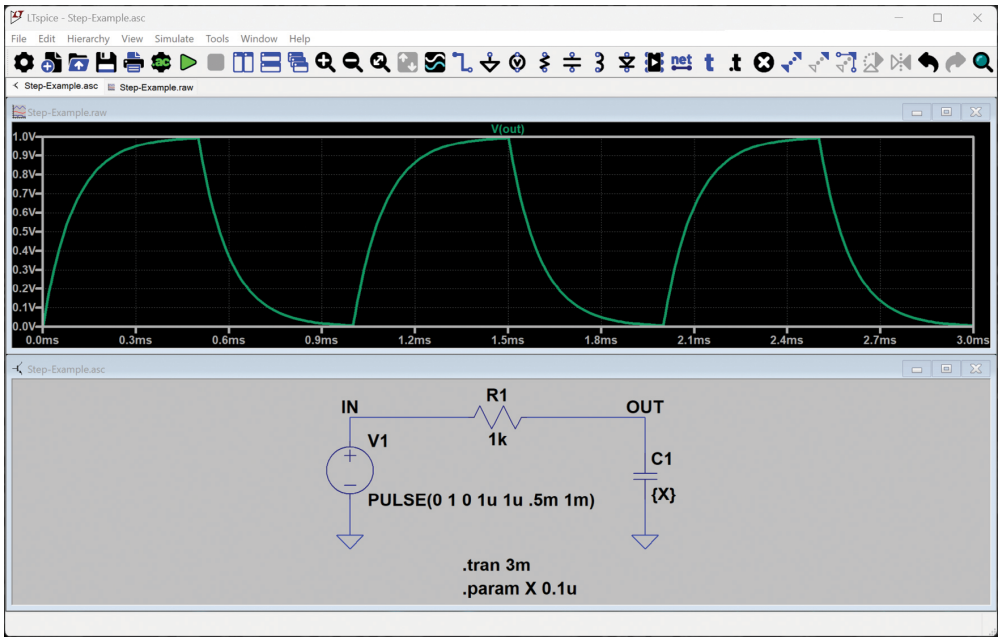Click the .tran 3m directive
This screenshot has width=1003, height=640.
pyautogui.click(x=496, y=565)
